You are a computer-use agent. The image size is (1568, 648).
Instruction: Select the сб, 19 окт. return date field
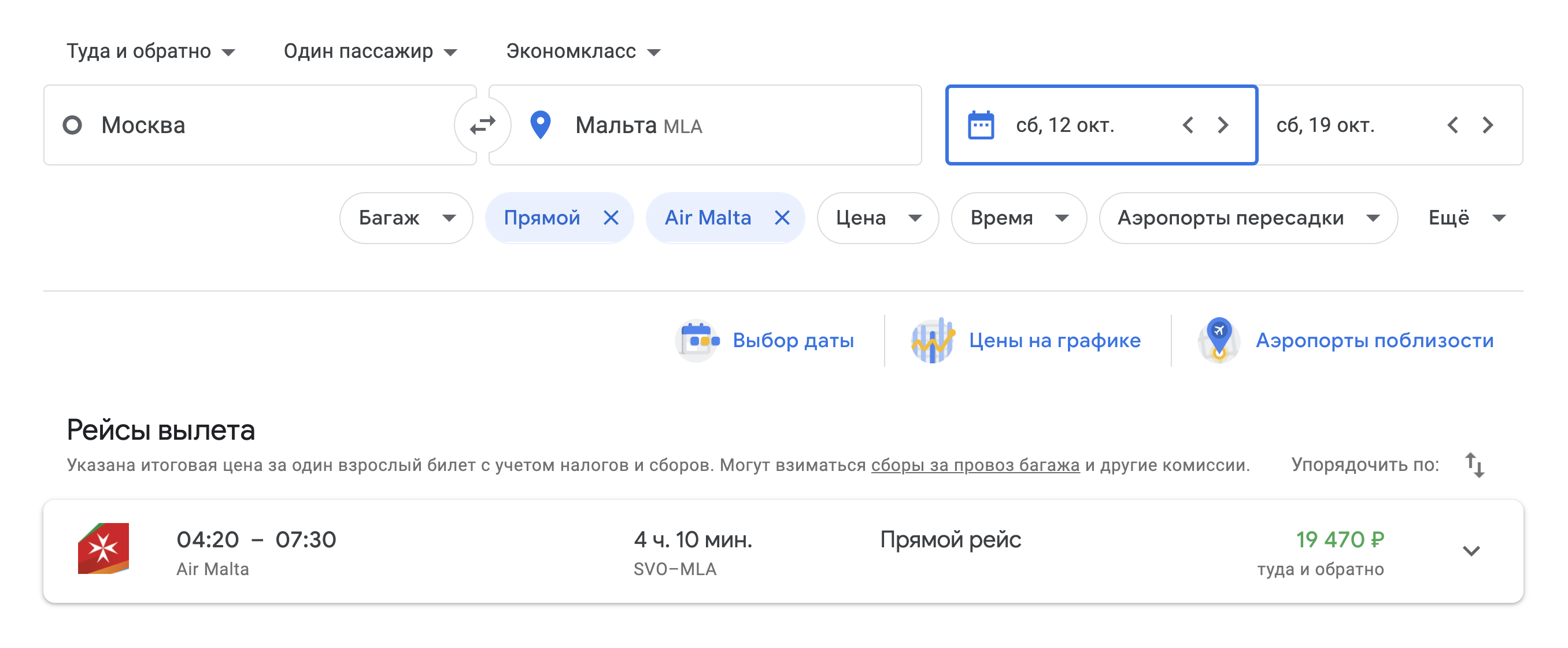click(1391, 125)
